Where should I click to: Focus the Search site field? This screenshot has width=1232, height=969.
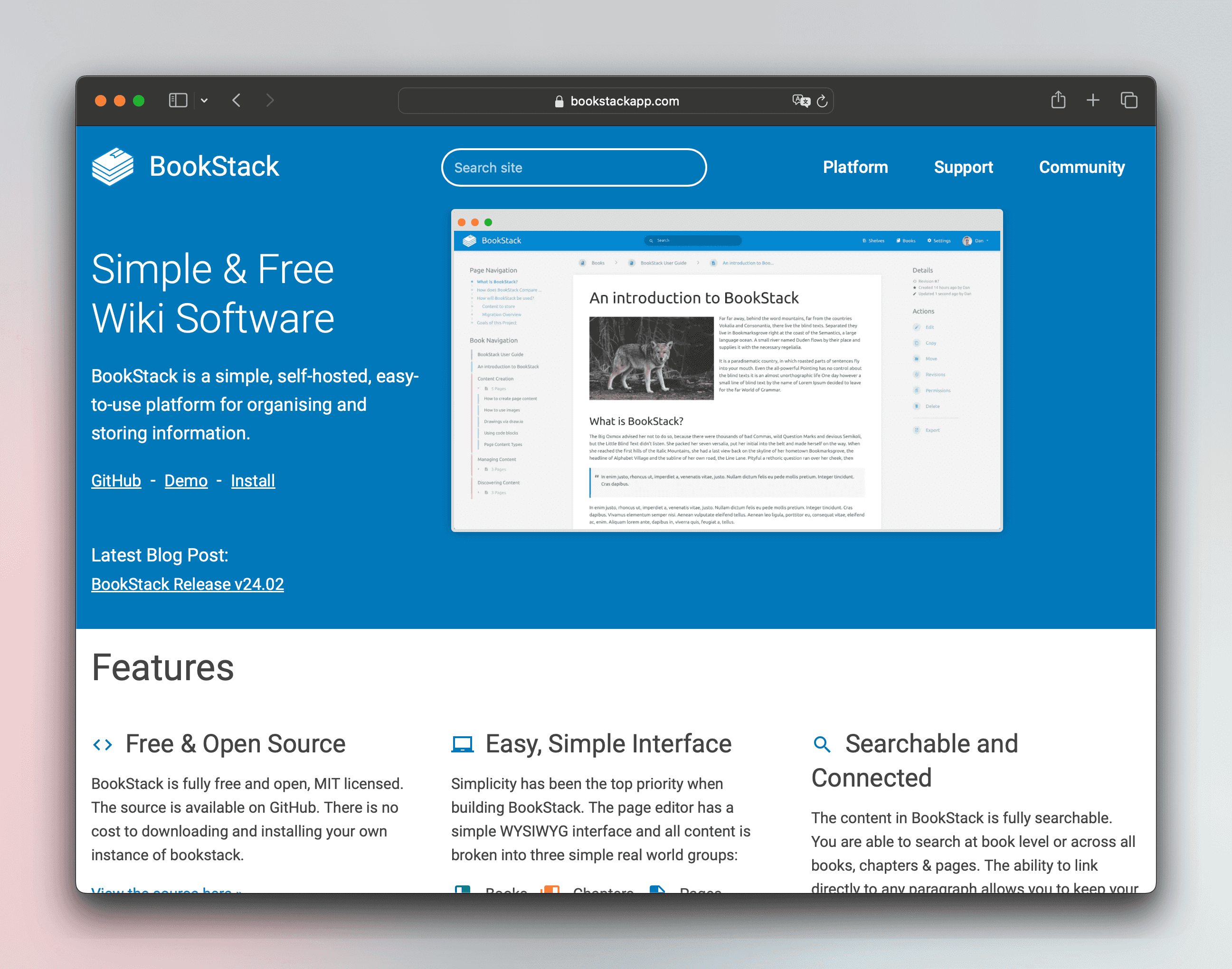pos(573,167)
